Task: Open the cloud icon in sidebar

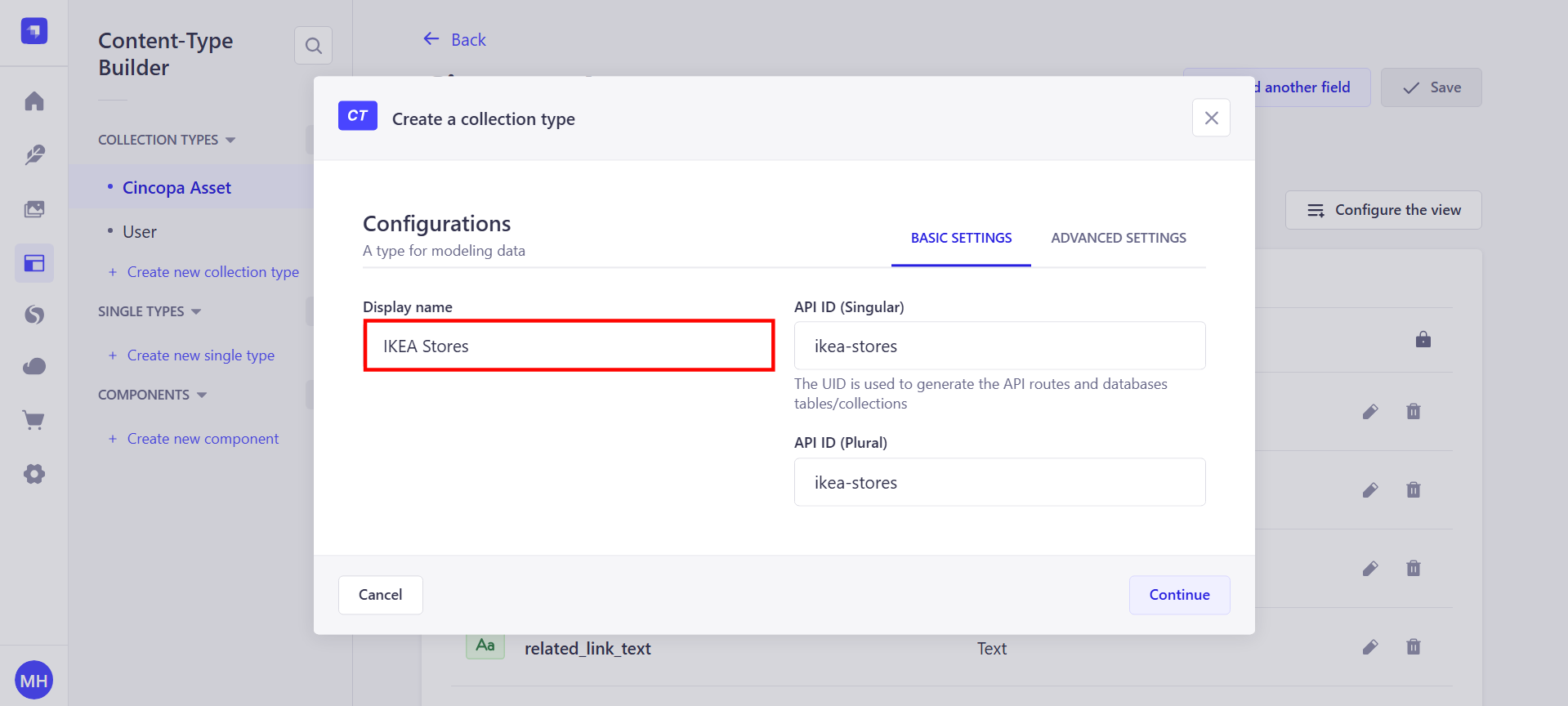Action: click(x=34, y=366)
